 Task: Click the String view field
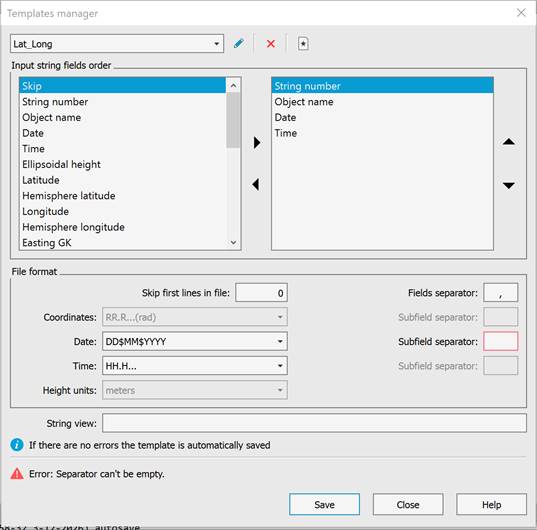tap(314, 423)
